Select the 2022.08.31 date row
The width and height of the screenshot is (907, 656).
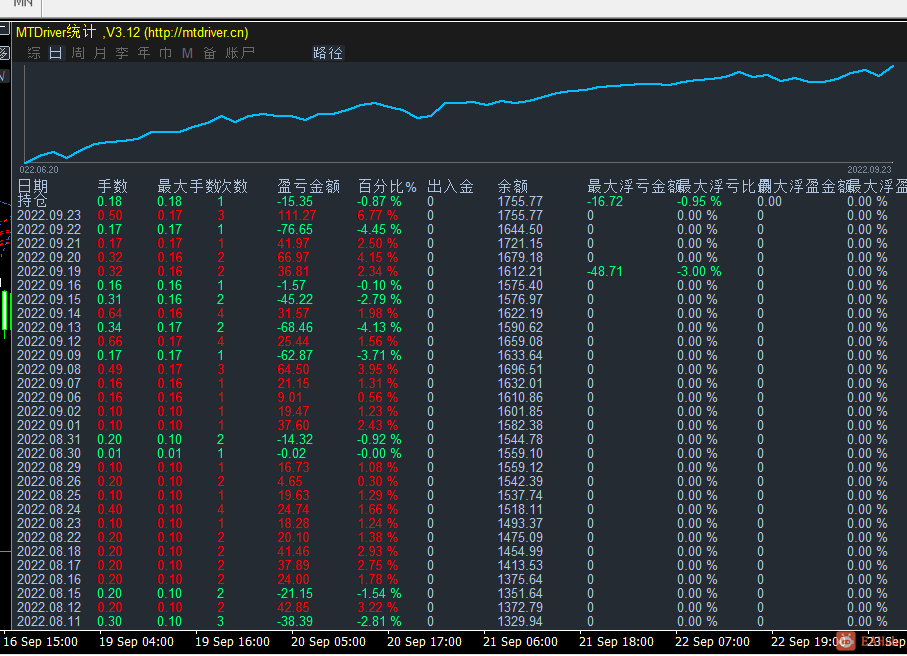pos(49,439)
